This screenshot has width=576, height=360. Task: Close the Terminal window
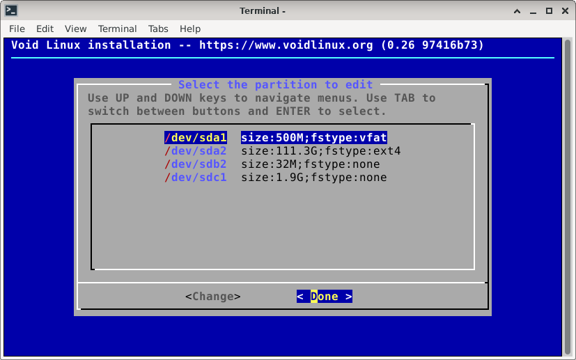coord(565,11)
